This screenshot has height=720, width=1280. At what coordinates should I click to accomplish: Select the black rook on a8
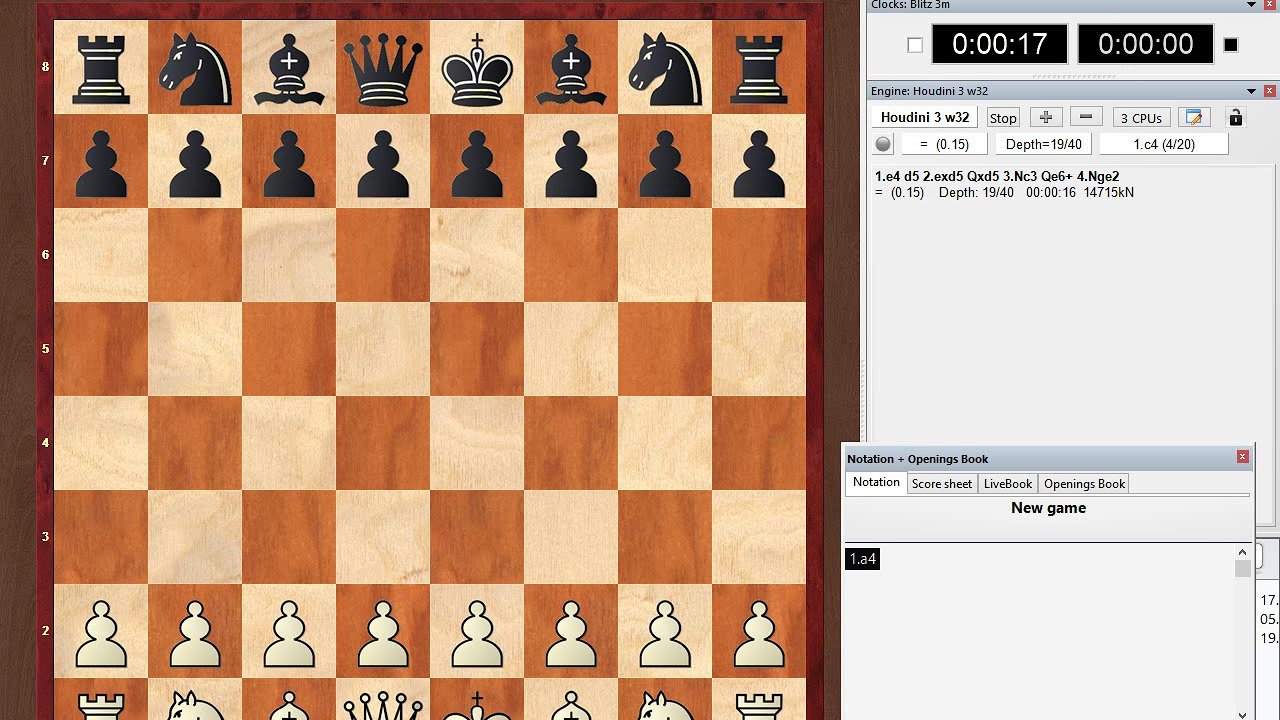(101, 68)
